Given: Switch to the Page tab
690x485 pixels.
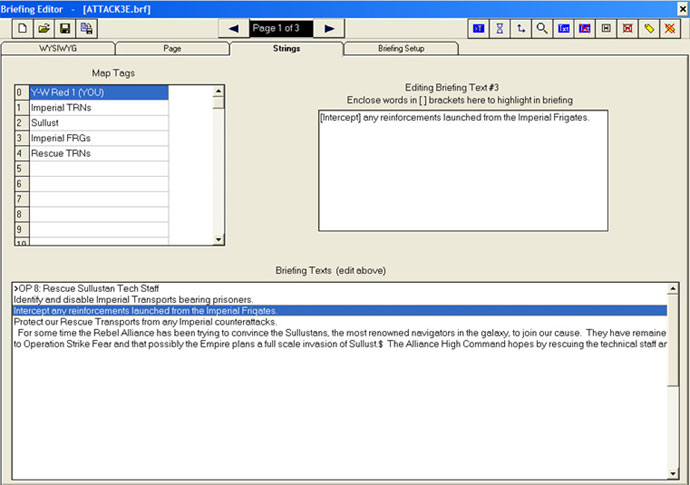Looking at the screenshot, I should 172,48.
